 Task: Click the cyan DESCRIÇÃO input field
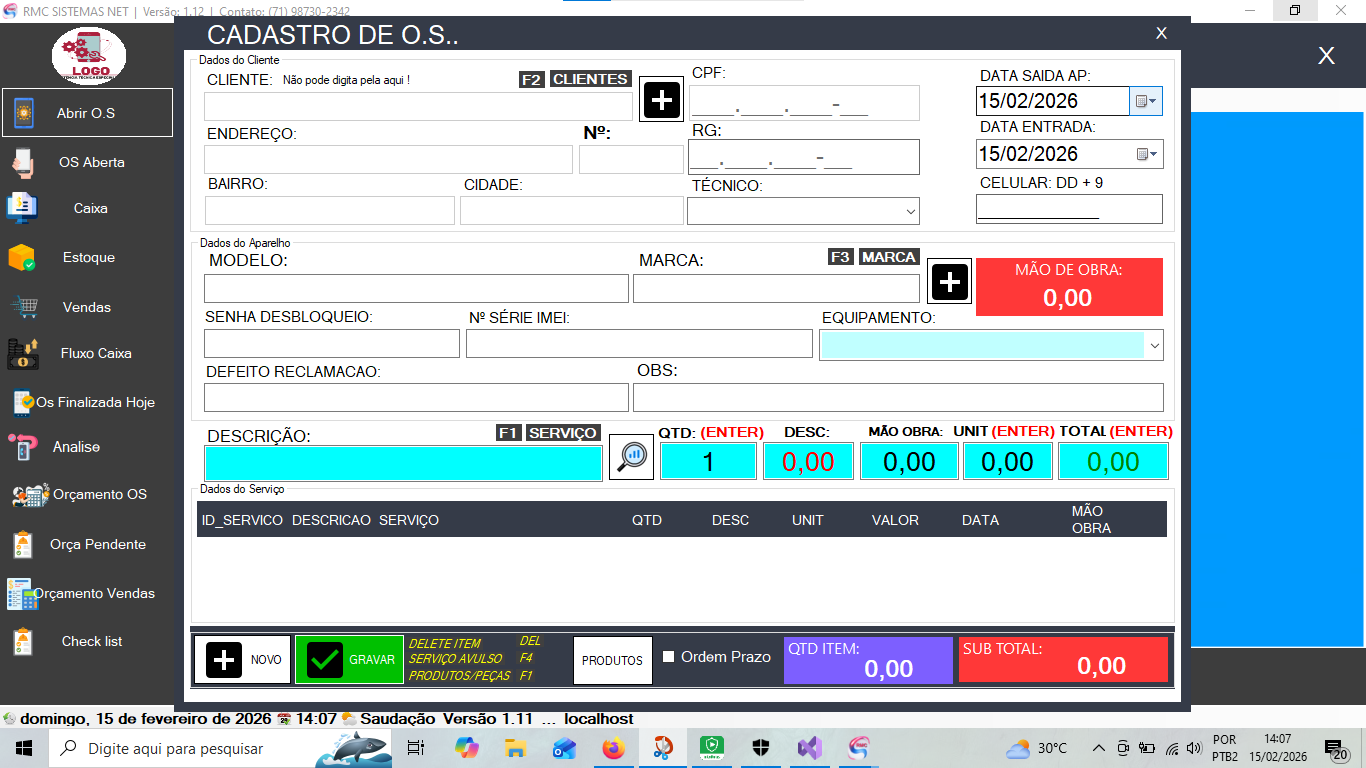coord(403,463)
